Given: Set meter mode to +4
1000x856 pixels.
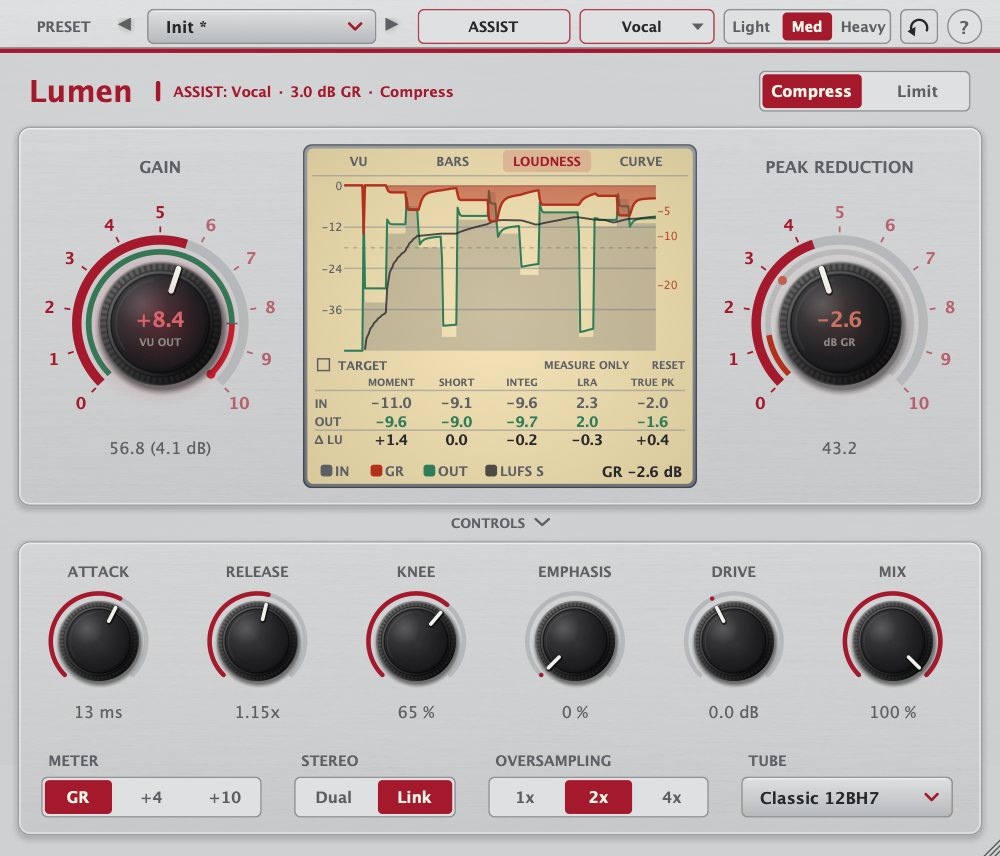Looking at the screenshot, I should pyautogui.click(x=151, y=797).
